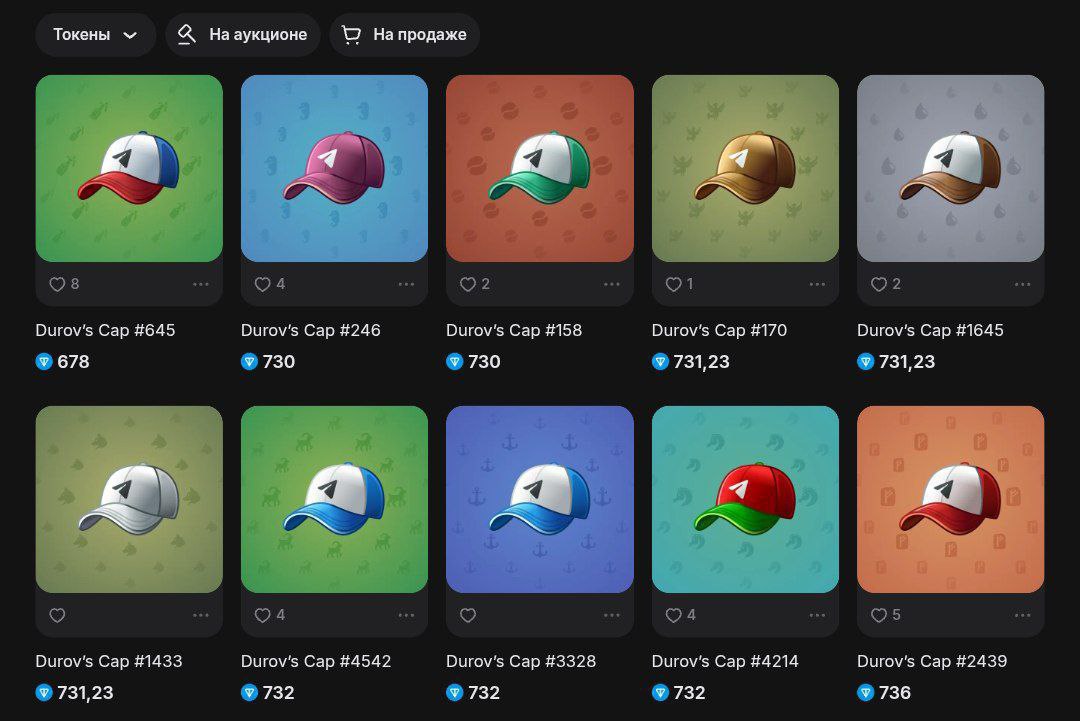This screenshot has width=1080, height=721.
Task: Open the Durov's Cap #158 thumbnail
Action: (x=540, y=168)
